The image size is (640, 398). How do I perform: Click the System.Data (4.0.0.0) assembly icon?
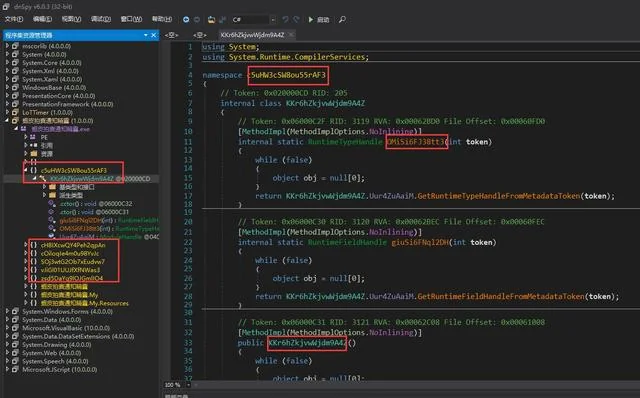pos(16,320)
